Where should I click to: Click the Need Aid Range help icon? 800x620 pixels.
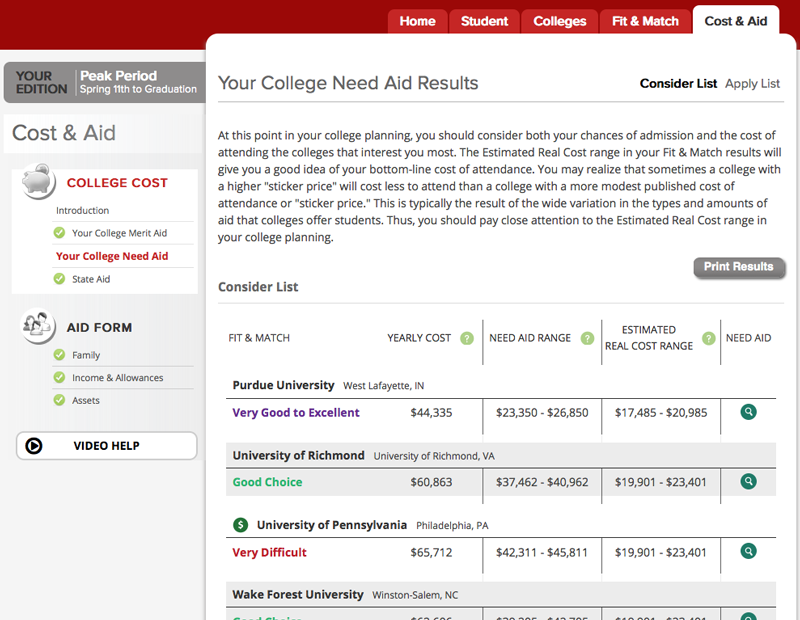coord(587,338)
